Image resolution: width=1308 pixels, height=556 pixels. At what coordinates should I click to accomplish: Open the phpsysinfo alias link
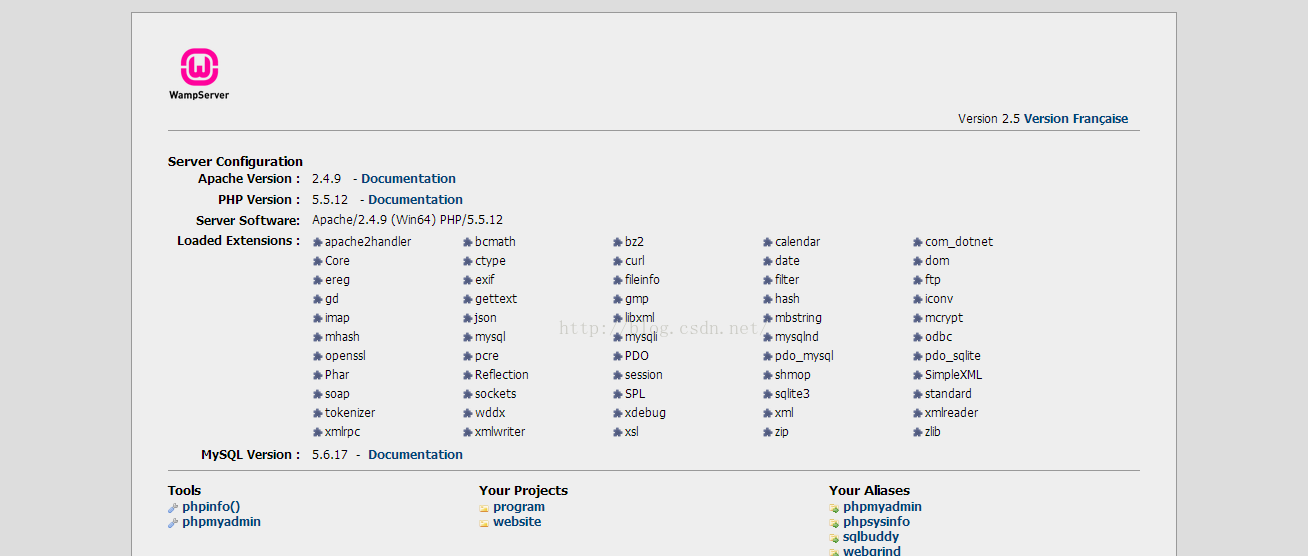click(x=876, y=522)
